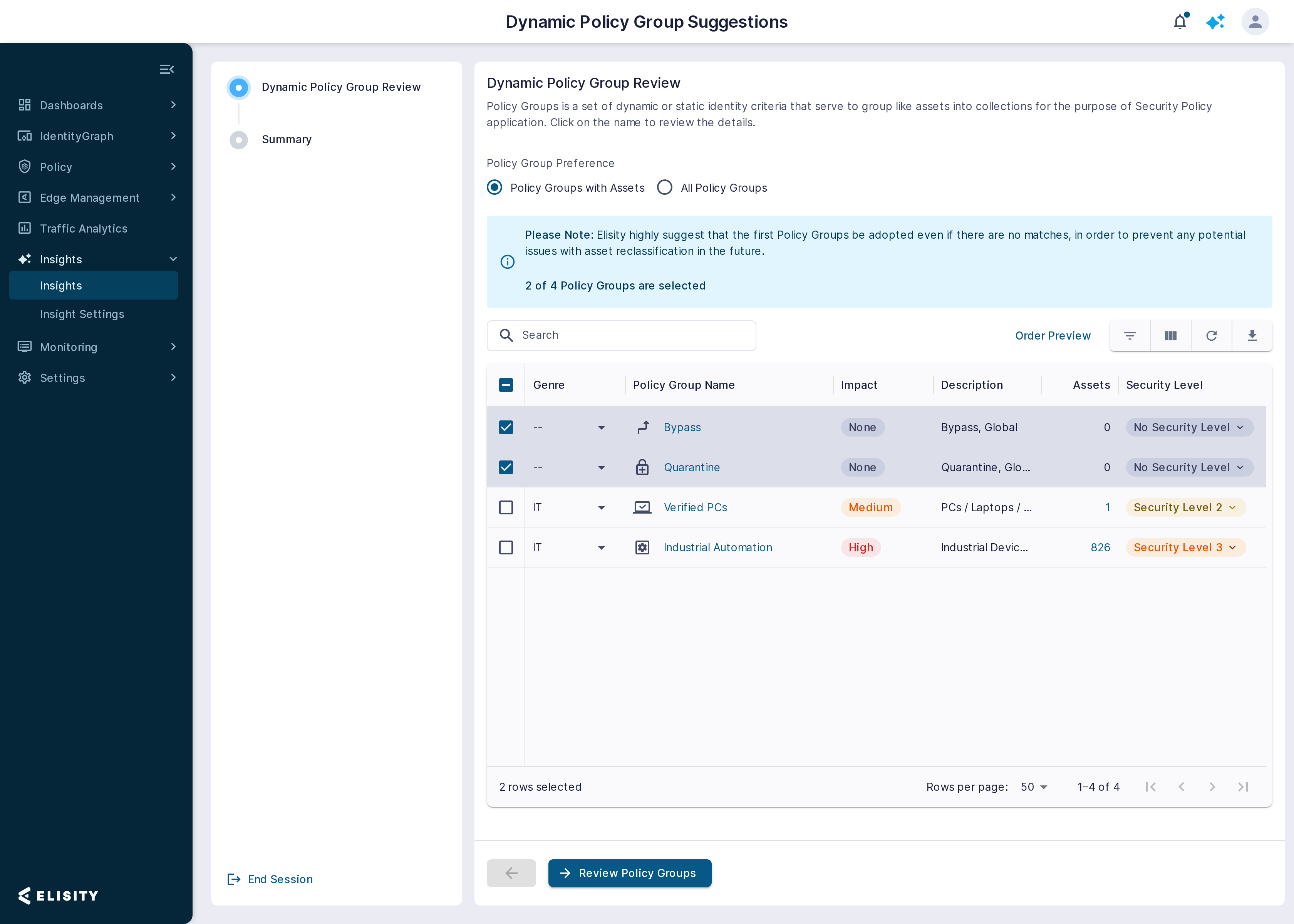
Task: Open the notifications bell
Action: [1180, 22]
